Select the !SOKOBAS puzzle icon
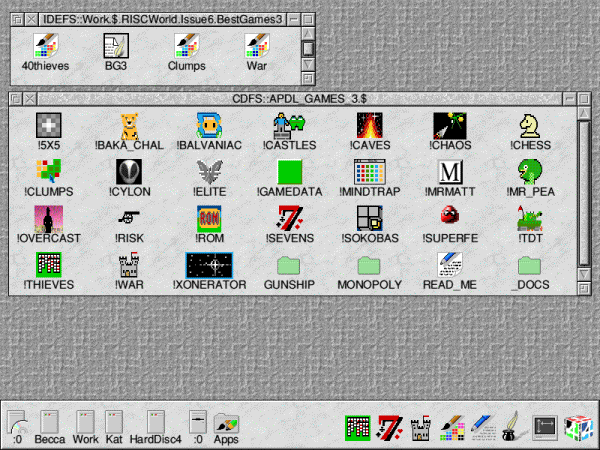 [369, 219]
